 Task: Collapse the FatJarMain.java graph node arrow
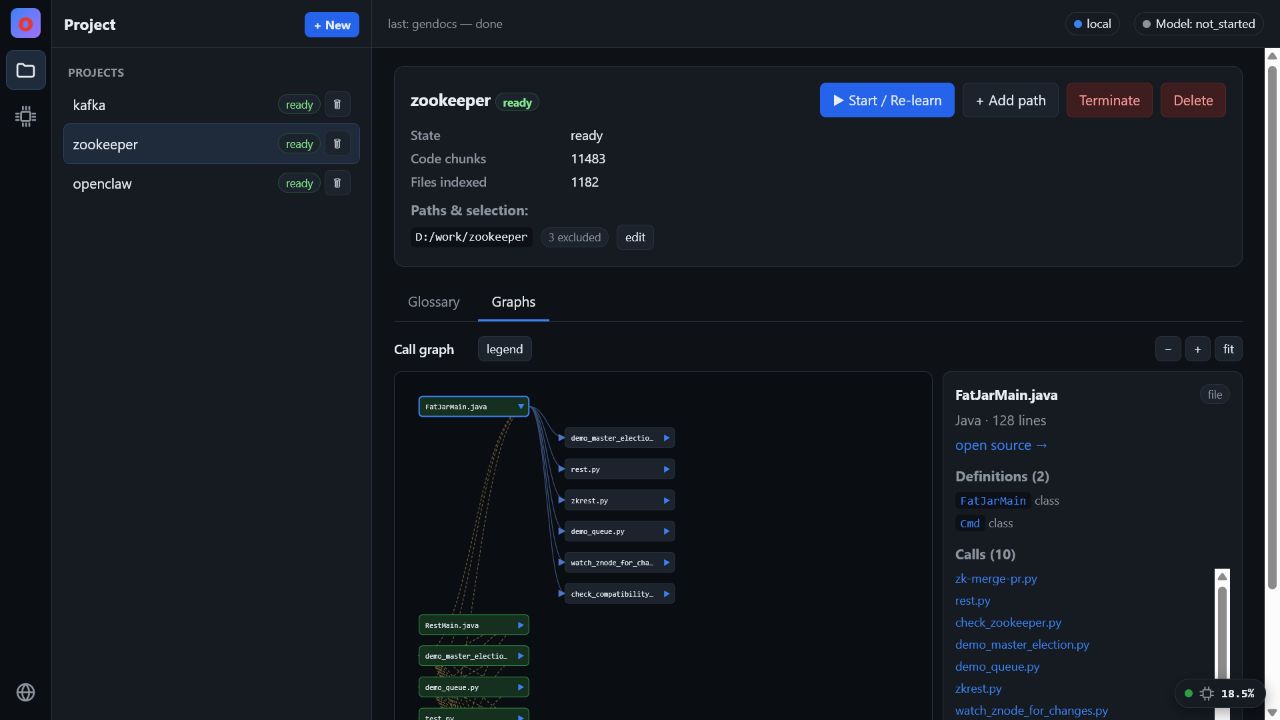click(520, 406)
